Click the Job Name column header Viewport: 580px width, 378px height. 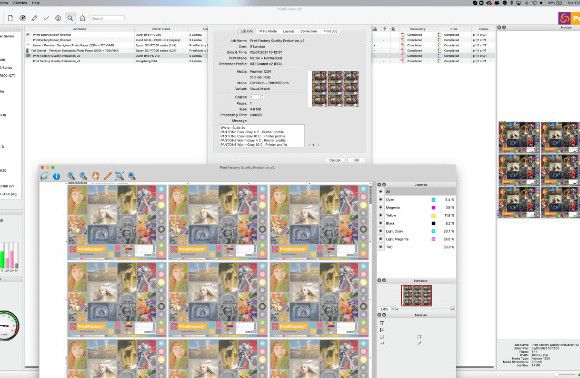click(x=80, y=29)
